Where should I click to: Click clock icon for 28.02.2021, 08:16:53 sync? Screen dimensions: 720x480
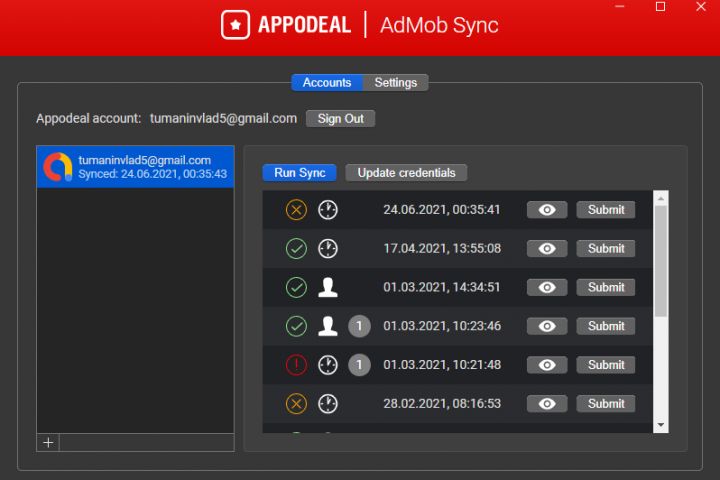coord(328,404)
